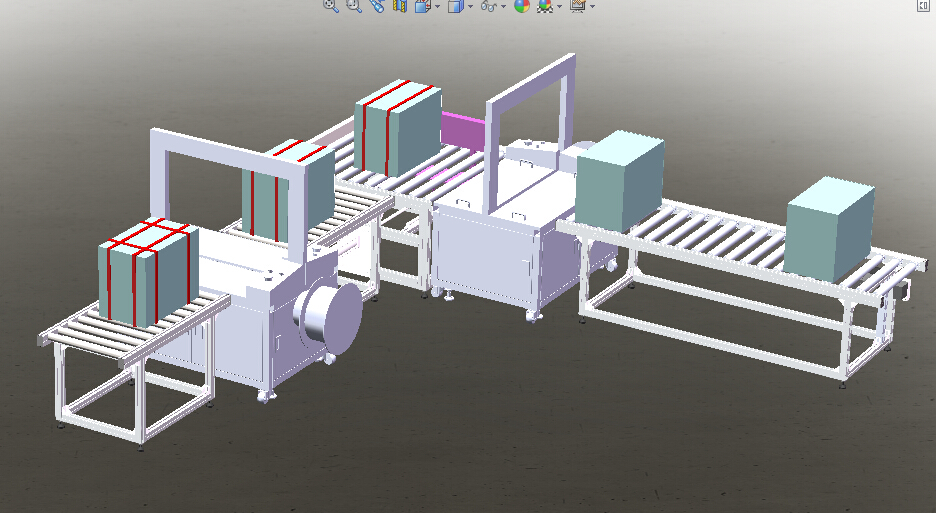Select the plain box beside the rear strapping machine

click(620, 181)
